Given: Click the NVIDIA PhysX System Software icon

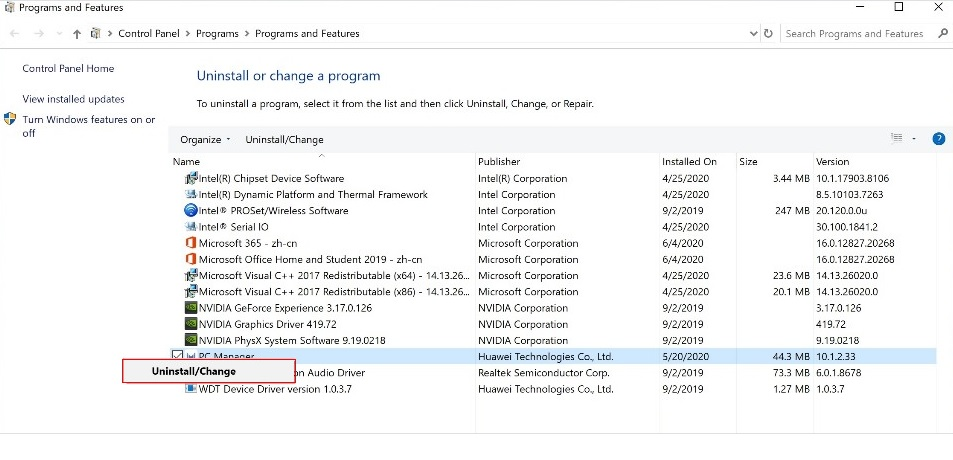Looking at the screenshot, I should (x=191, y=340).
